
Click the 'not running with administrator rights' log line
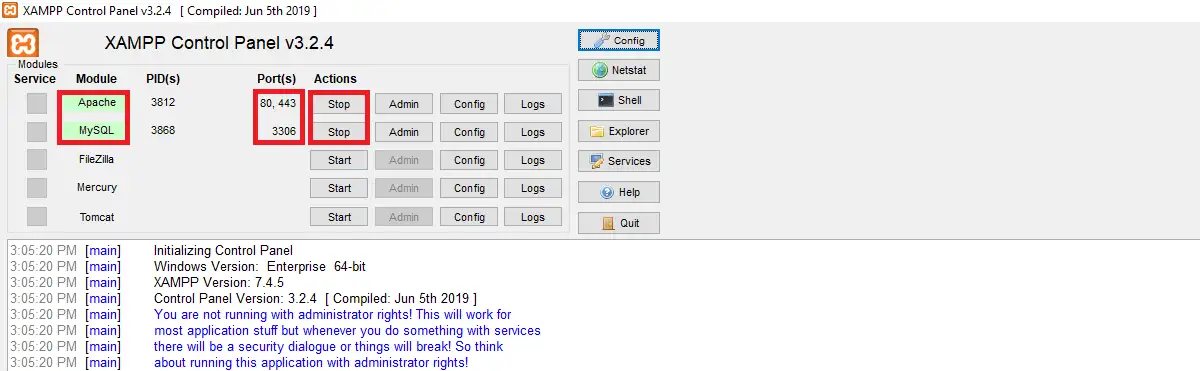[x=333, y=314]
